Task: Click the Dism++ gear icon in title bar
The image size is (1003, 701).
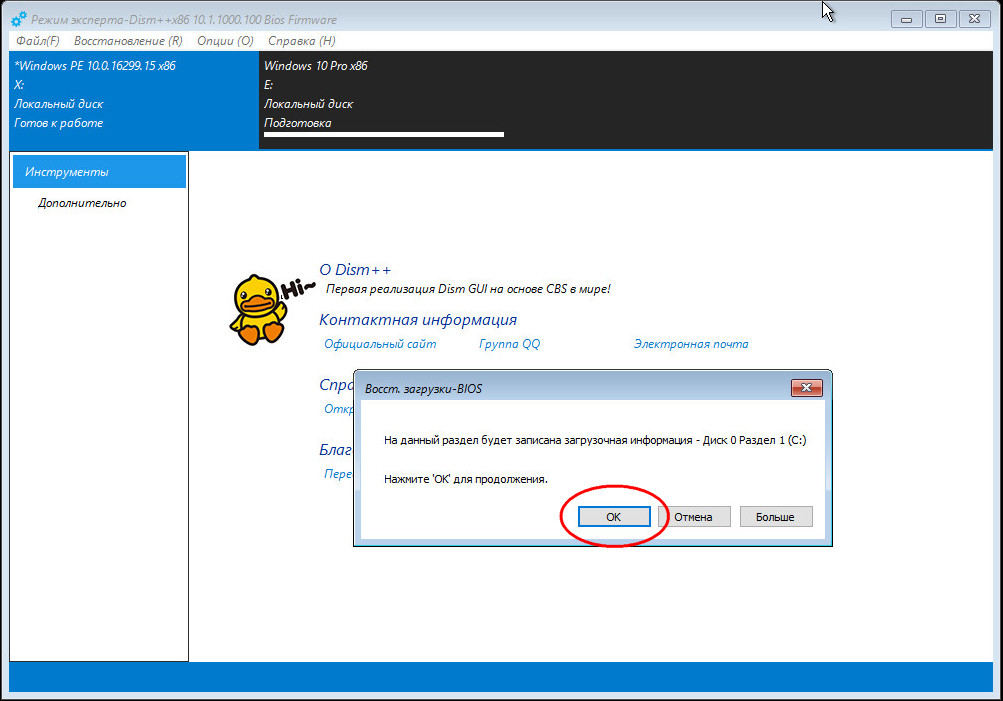Action: (x=19, y=19)
